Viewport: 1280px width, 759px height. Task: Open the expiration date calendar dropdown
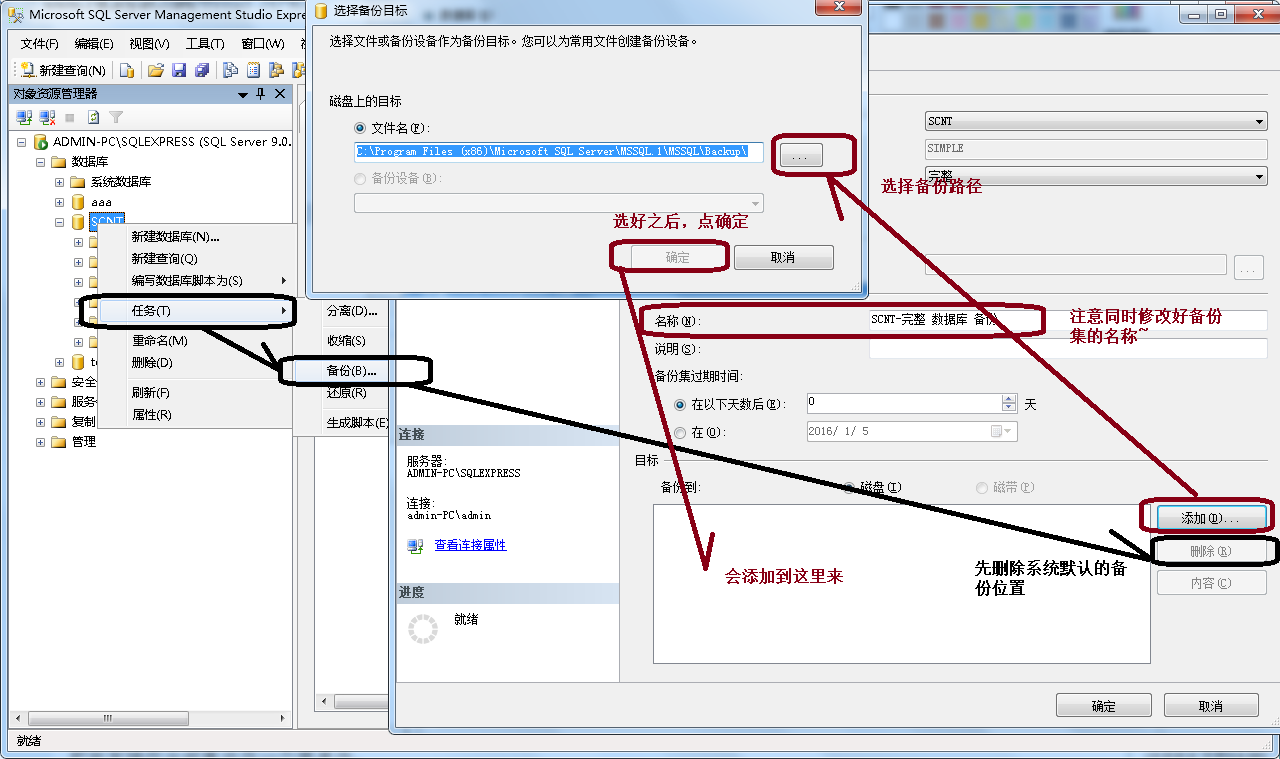pyautogui.click(x=1003, y=432)
